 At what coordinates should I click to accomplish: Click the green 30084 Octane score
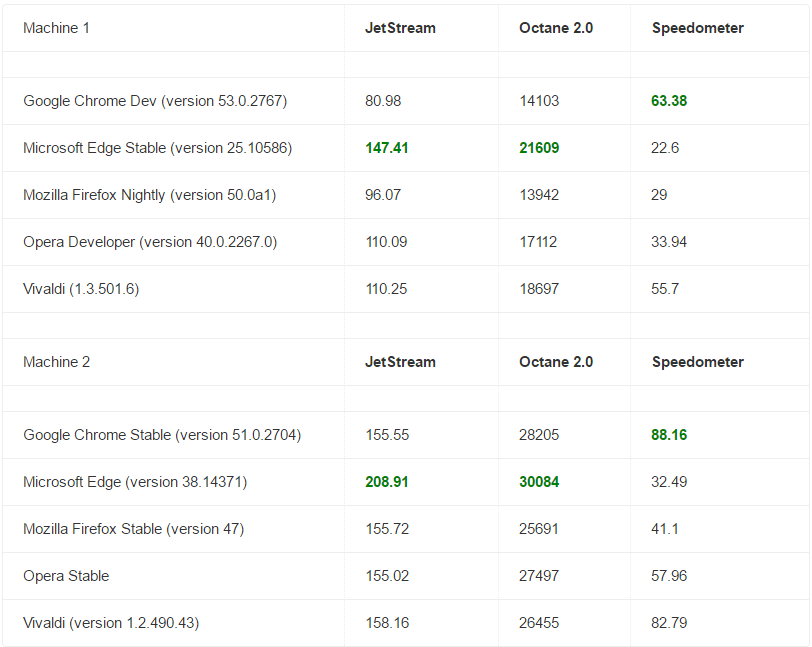click(x=539, y=482)
